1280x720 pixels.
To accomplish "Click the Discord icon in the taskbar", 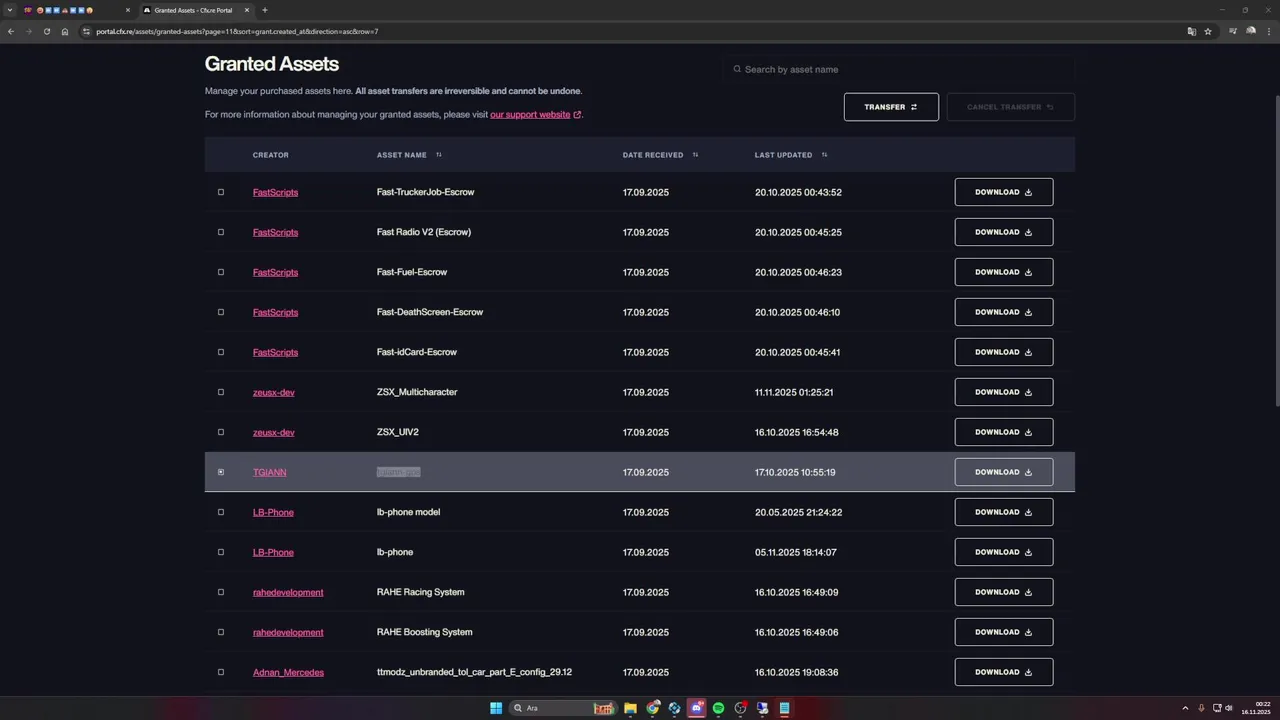I will 696,708.
